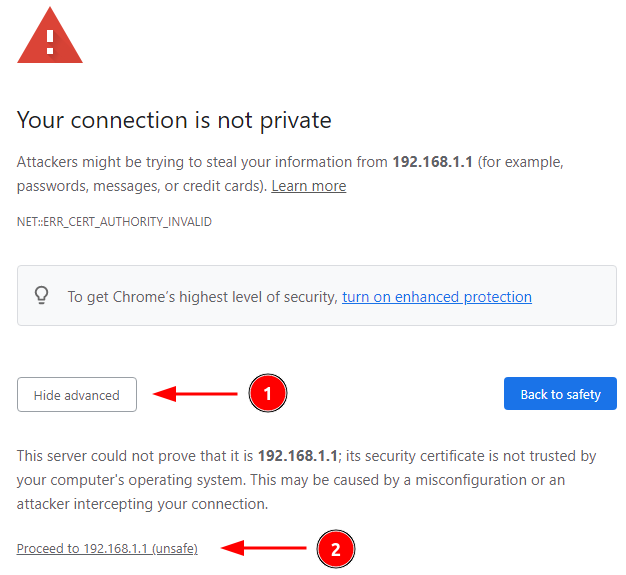The image size is (626, 575).
Task: Click "passwords, messages, or credit cards" text
Action: tap(140, 186)
